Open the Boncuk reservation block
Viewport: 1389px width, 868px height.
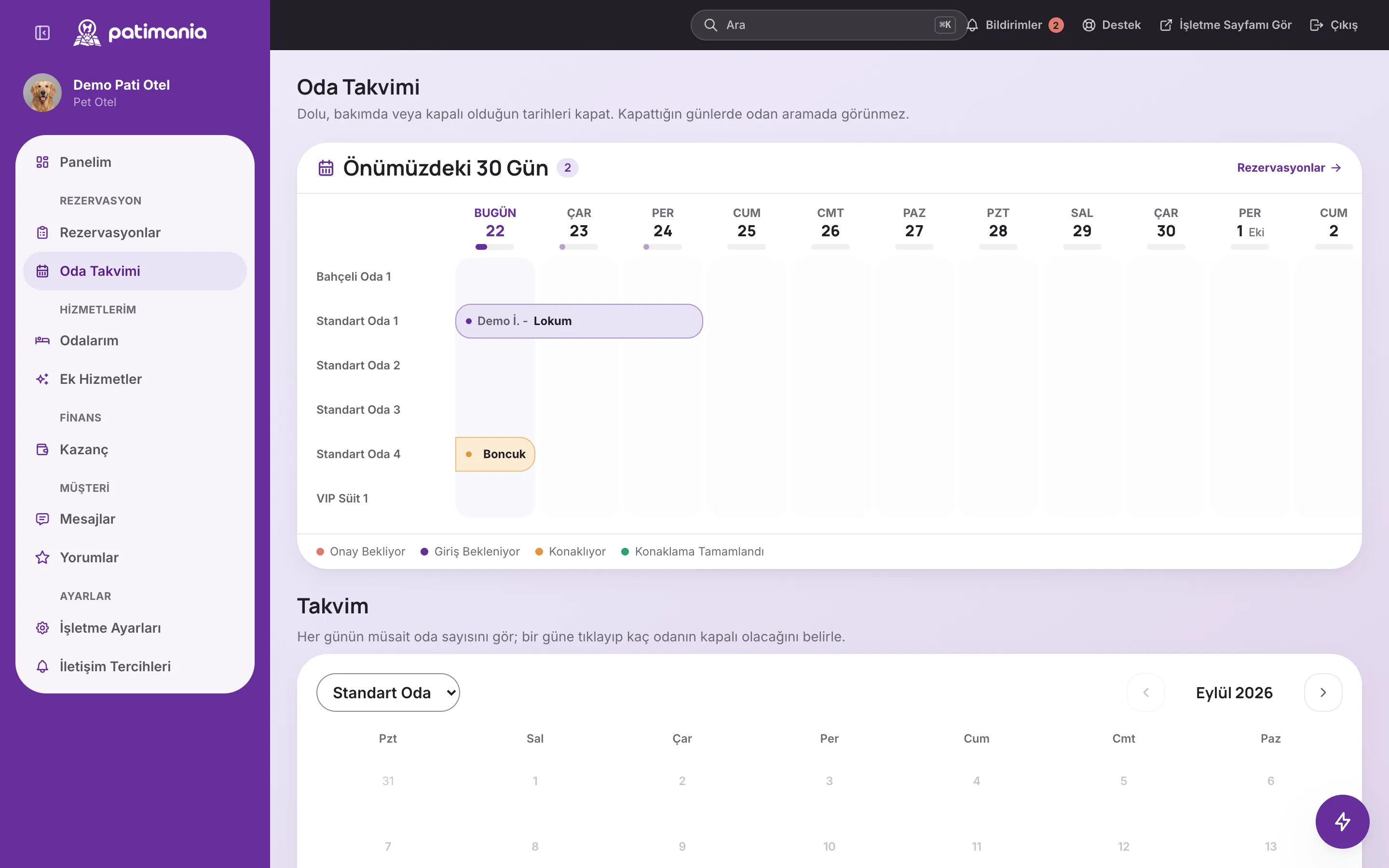click(495, 454)
